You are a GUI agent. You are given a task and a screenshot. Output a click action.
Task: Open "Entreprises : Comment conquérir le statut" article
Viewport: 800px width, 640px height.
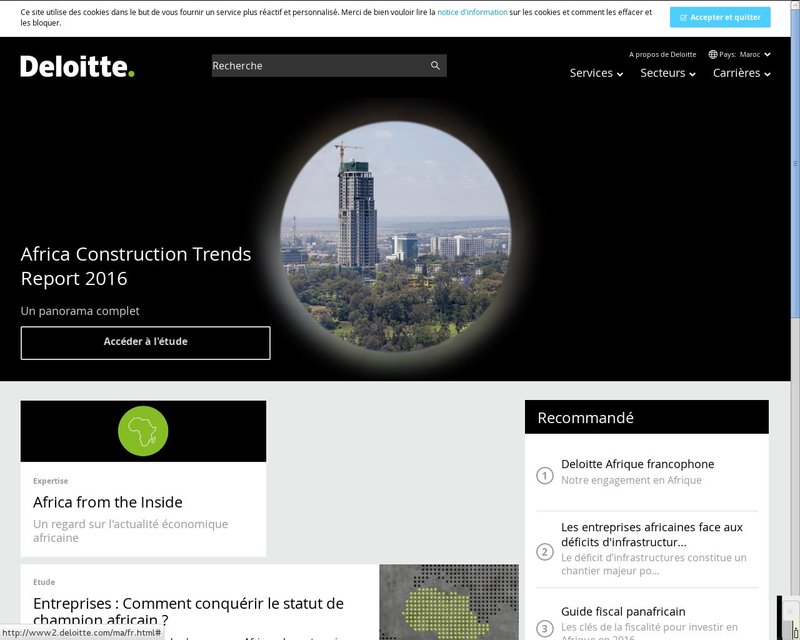pyautogui.click(x=188, y=611)
